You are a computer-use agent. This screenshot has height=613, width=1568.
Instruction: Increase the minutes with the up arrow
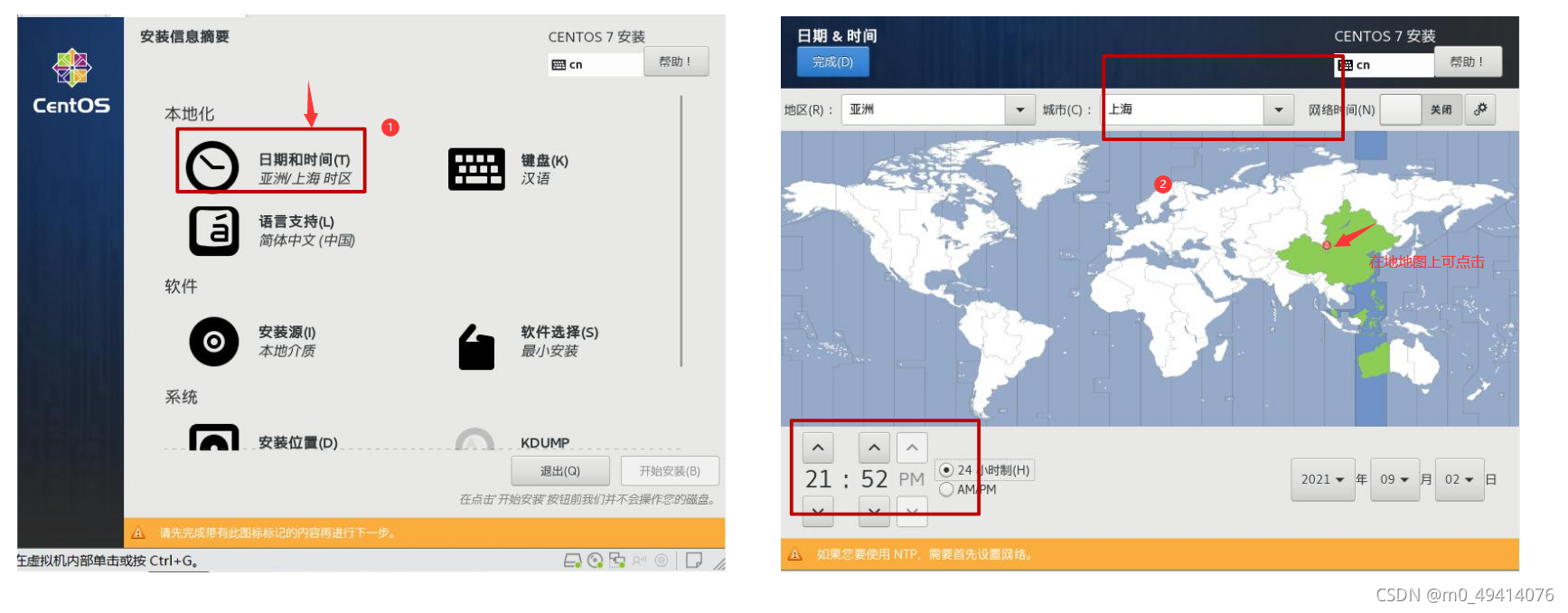click(874, 448)
